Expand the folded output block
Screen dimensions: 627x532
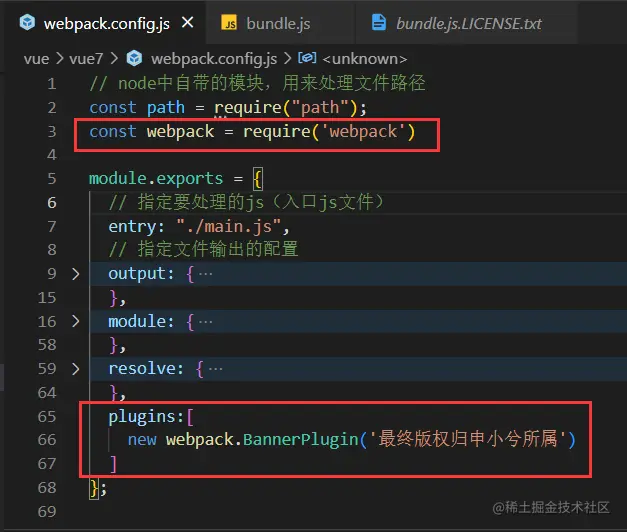click(x=76, y=274)
